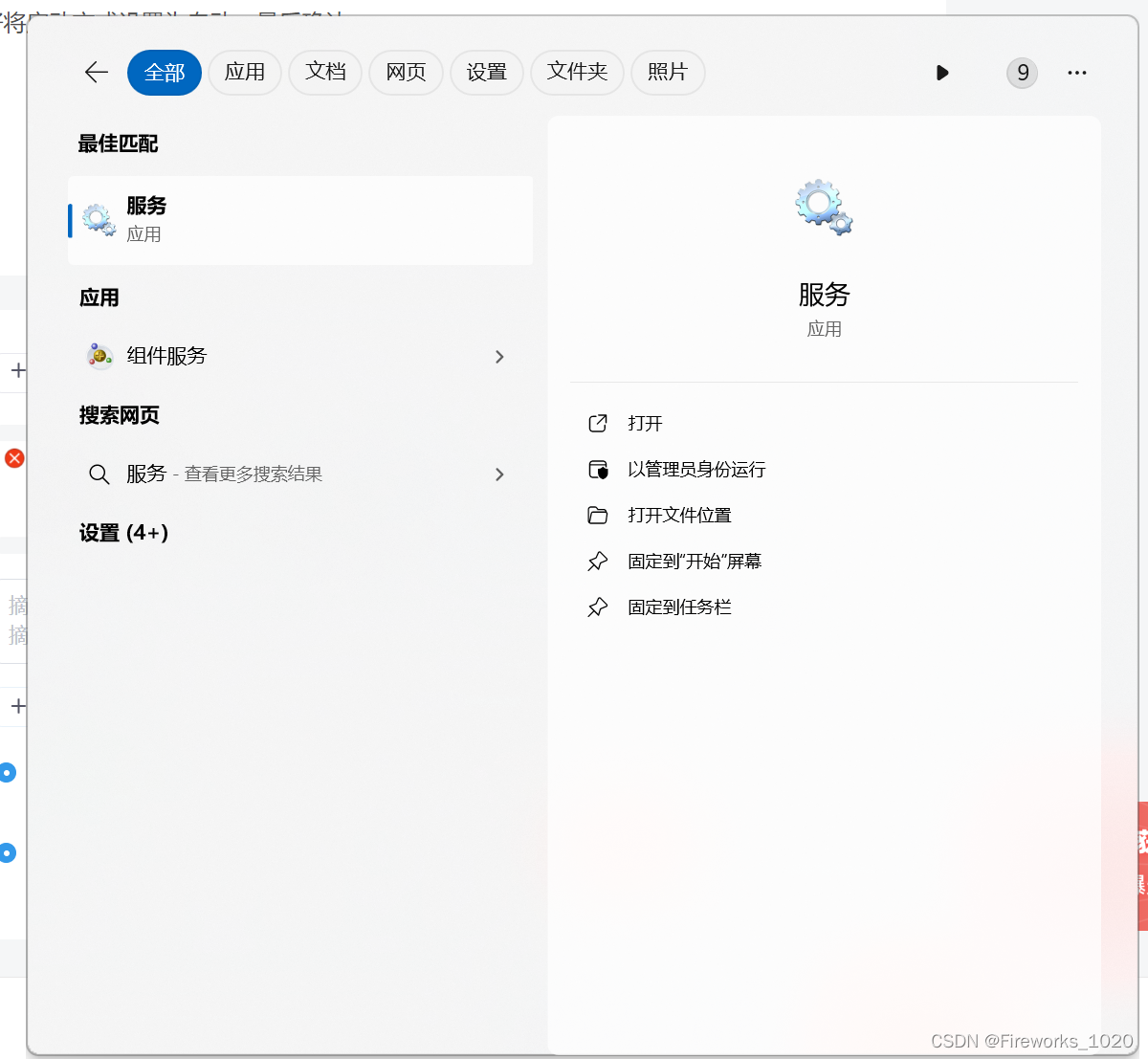Switch to the 设置 filter tab
This screenshot has height=1059, width=1148.
486,73
